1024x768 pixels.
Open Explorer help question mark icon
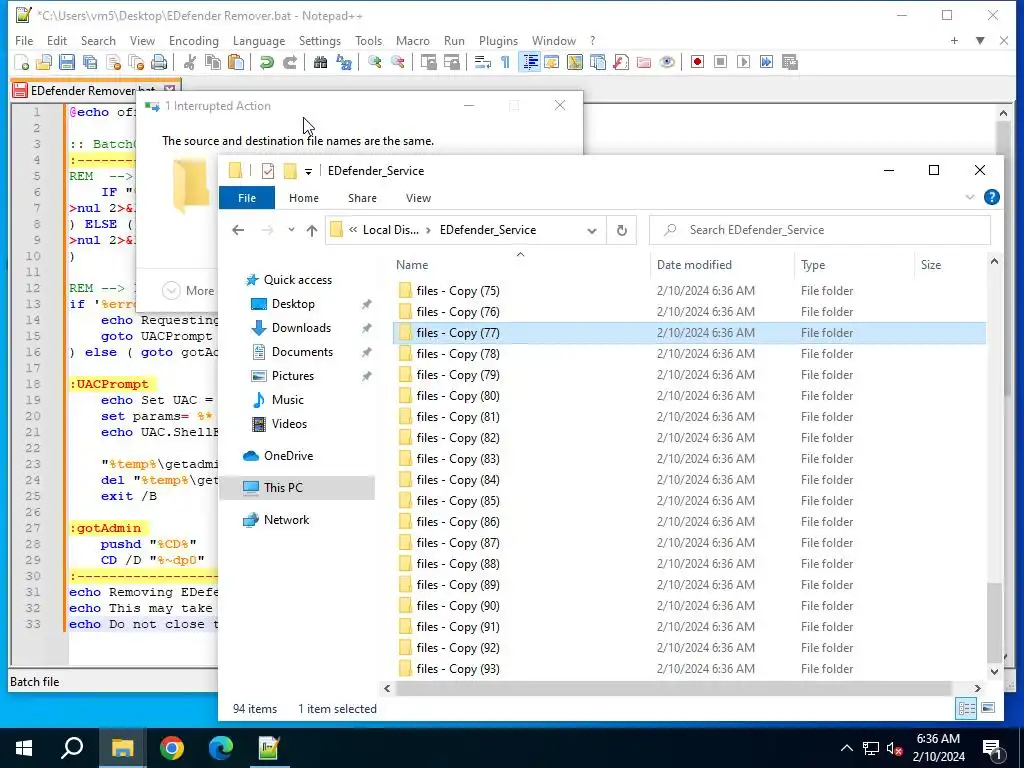pyautogui.click(x=991, y=197)
